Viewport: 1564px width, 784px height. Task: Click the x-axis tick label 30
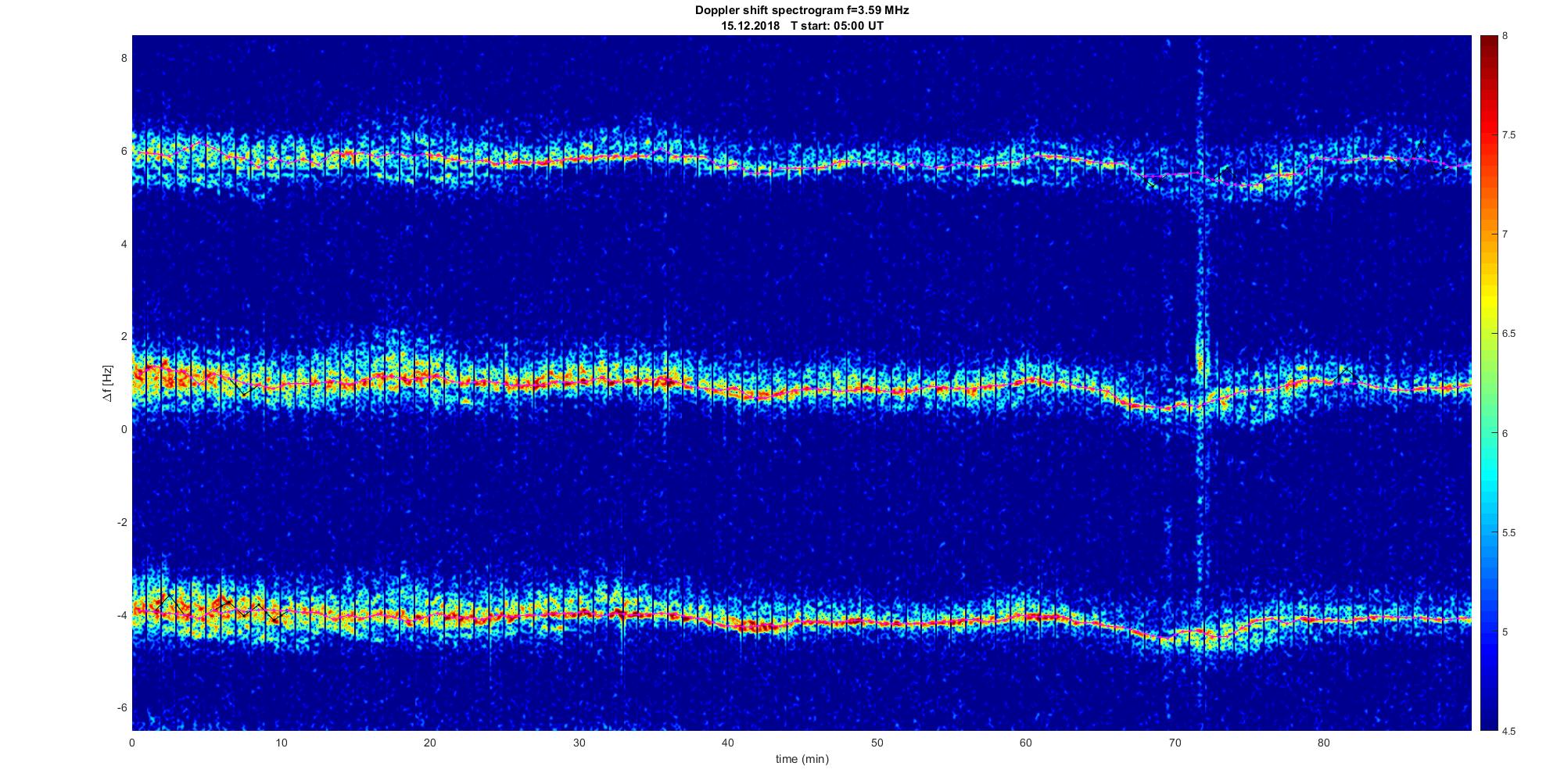pyautogui.click(x=579, y=743)
